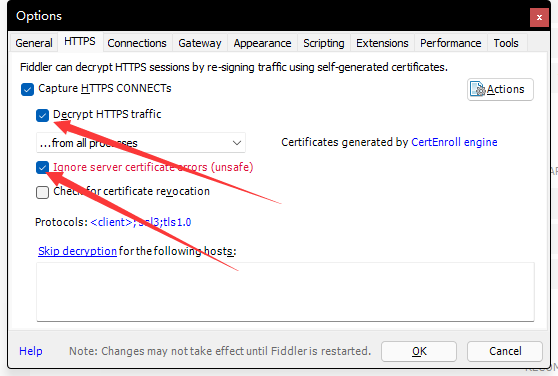The width and height of the screenshot is (558, 376).
Task: Confirm settings with OK button
Action: [419, 351]
